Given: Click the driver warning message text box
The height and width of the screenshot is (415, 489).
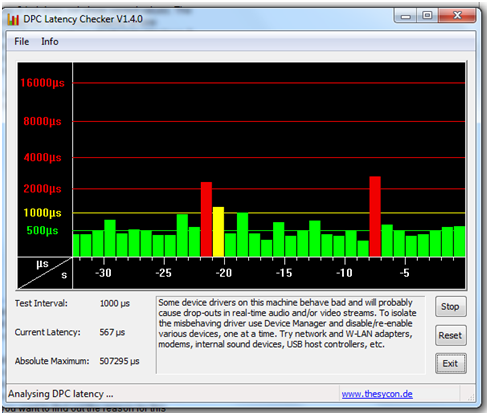Looking at the screenshot, I should click(290, 335).
